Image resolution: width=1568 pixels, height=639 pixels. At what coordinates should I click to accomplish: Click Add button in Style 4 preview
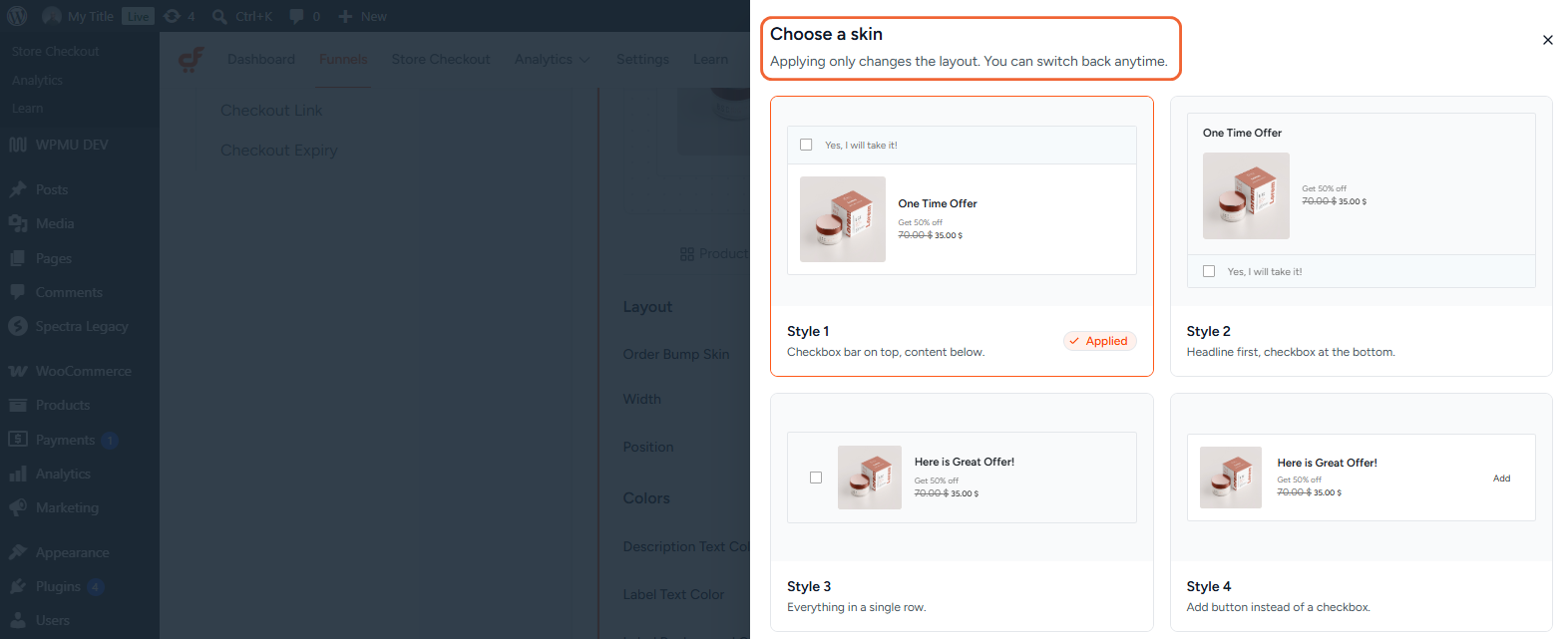point(1501,479)
